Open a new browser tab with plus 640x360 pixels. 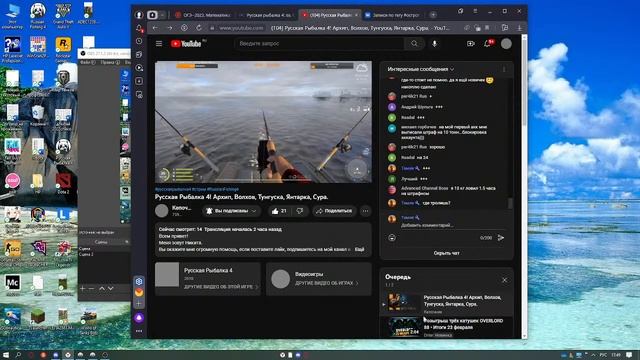coord(433,15)
